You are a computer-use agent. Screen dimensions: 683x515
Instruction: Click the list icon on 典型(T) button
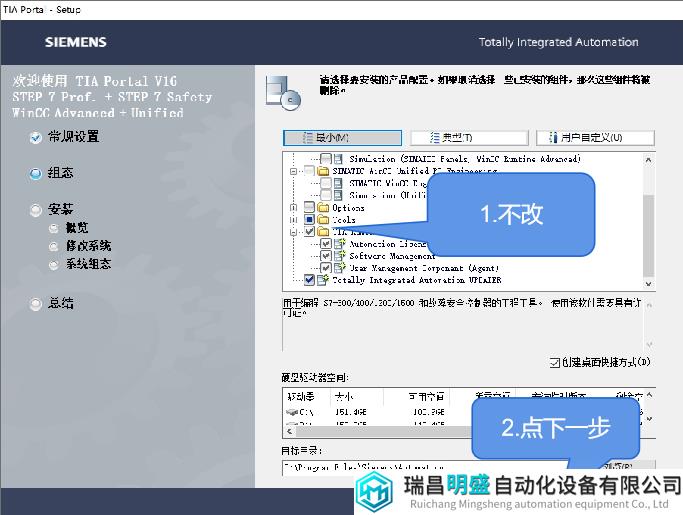coord(435,138)
